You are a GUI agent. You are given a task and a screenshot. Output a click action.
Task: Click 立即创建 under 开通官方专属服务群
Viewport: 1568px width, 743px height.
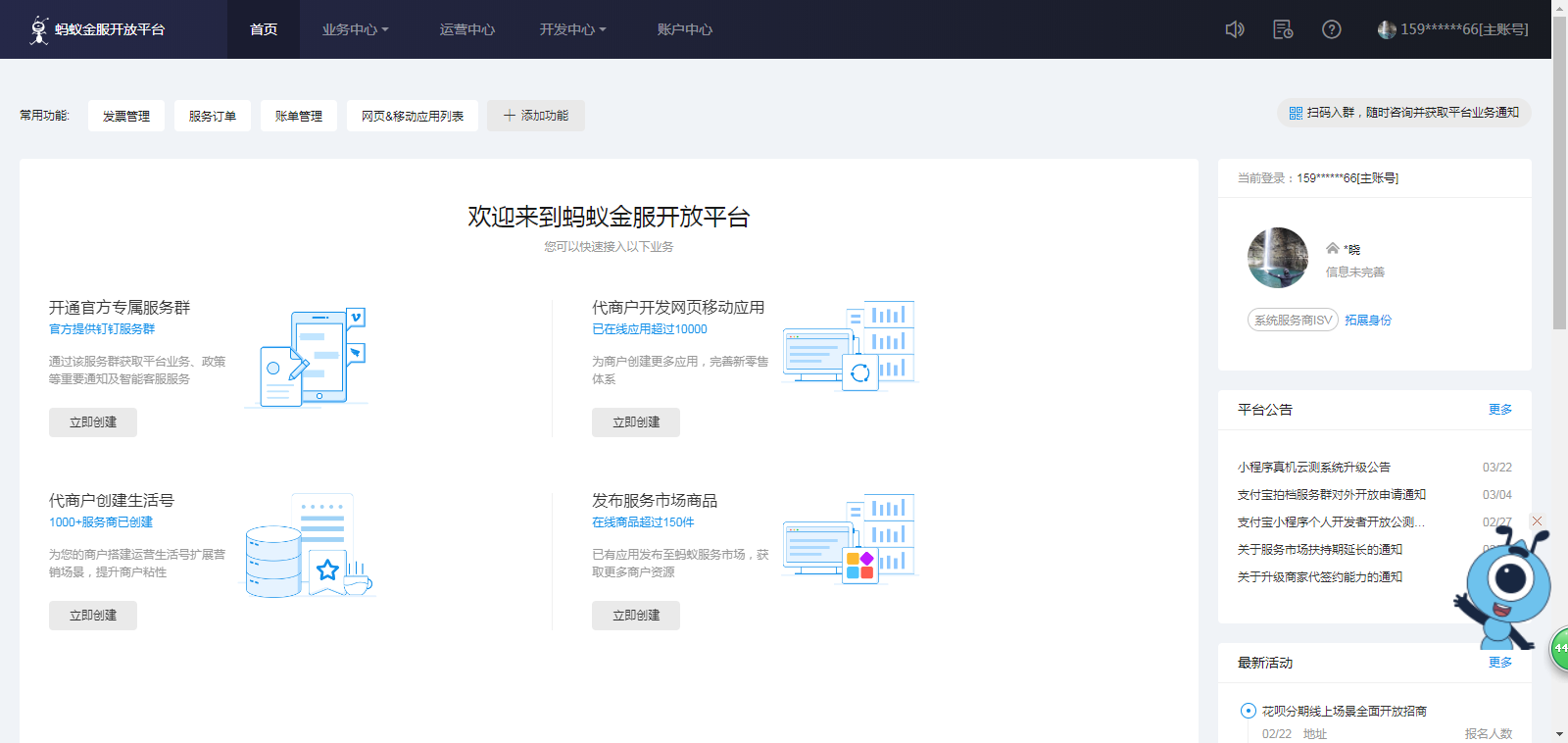tap(93, 422)
